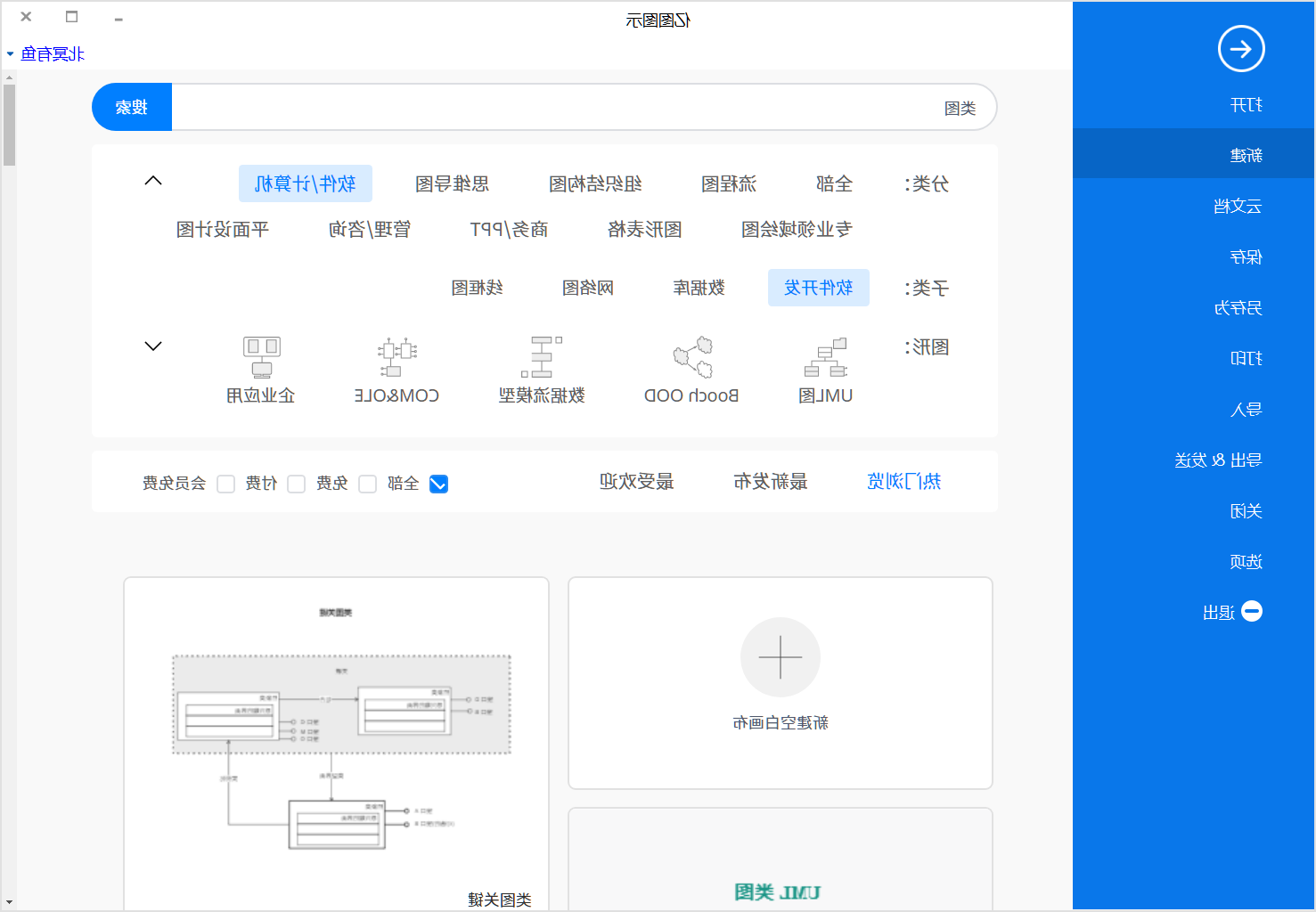Viewport: 1316px width, 912px height.
Task: Click the plus icon for new blank canvas
Action: [x=781, y=657]
